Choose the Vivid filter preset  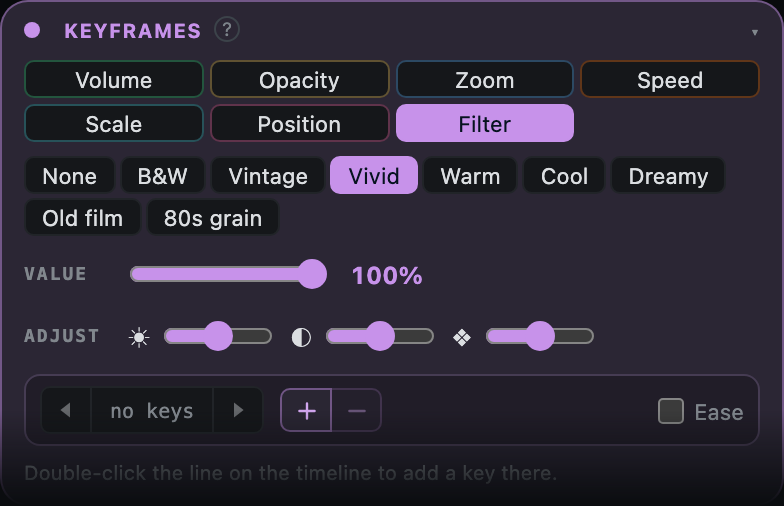pyautogui.click(x=374, y=176)
